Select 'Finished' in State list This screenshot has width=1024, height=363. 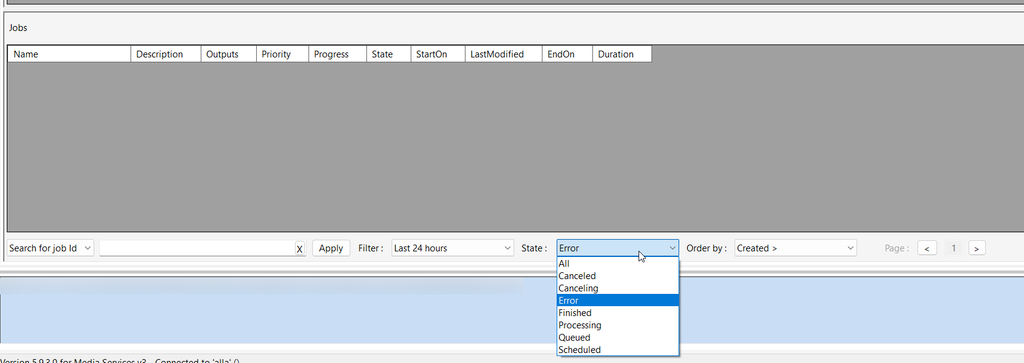618,313
